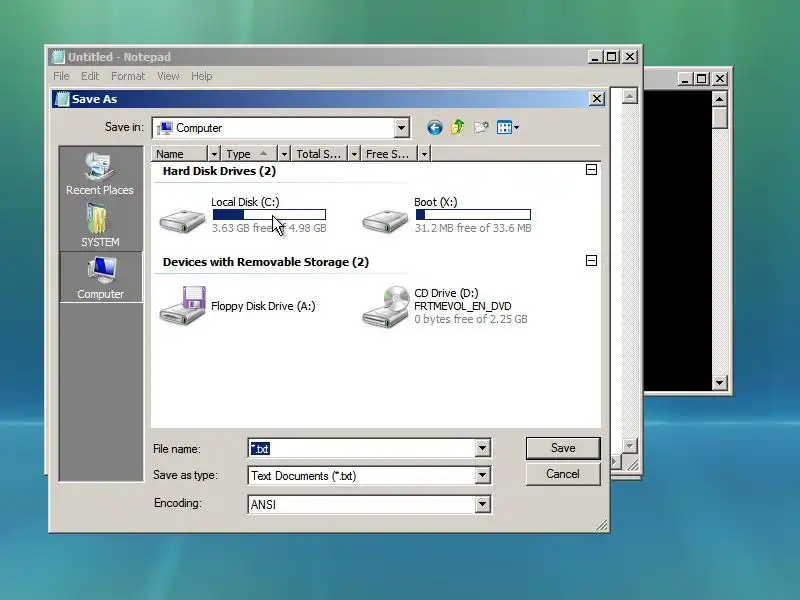Maximize the Notepad window

coord(612,57)
